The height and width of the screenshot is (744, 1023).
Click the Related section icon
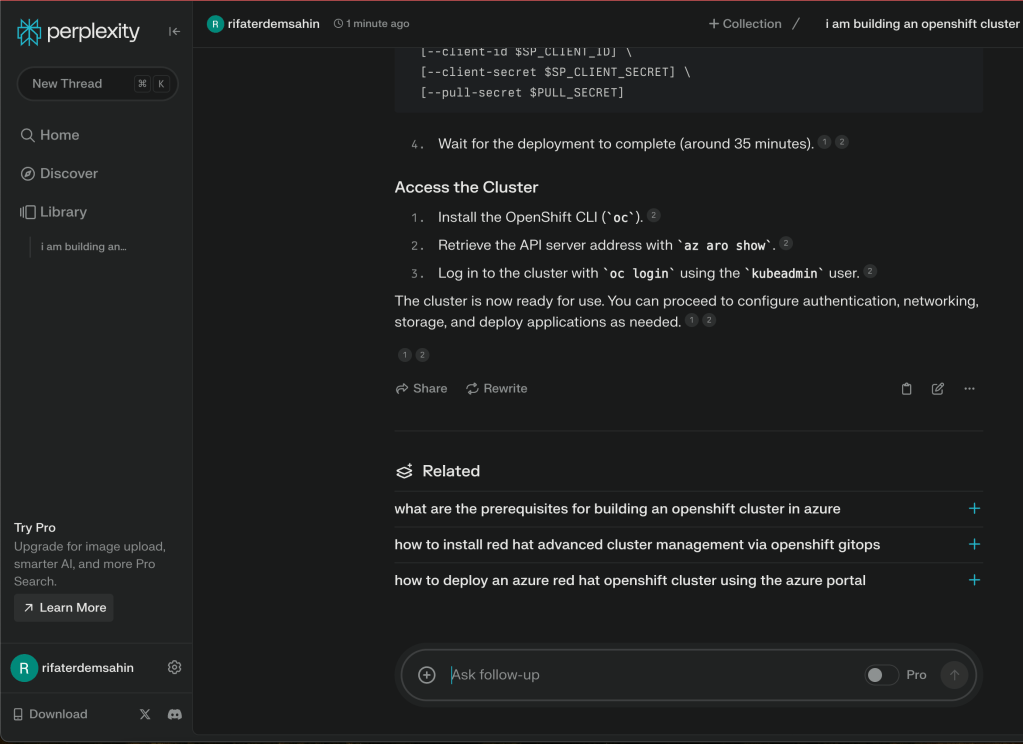(405, 471)
